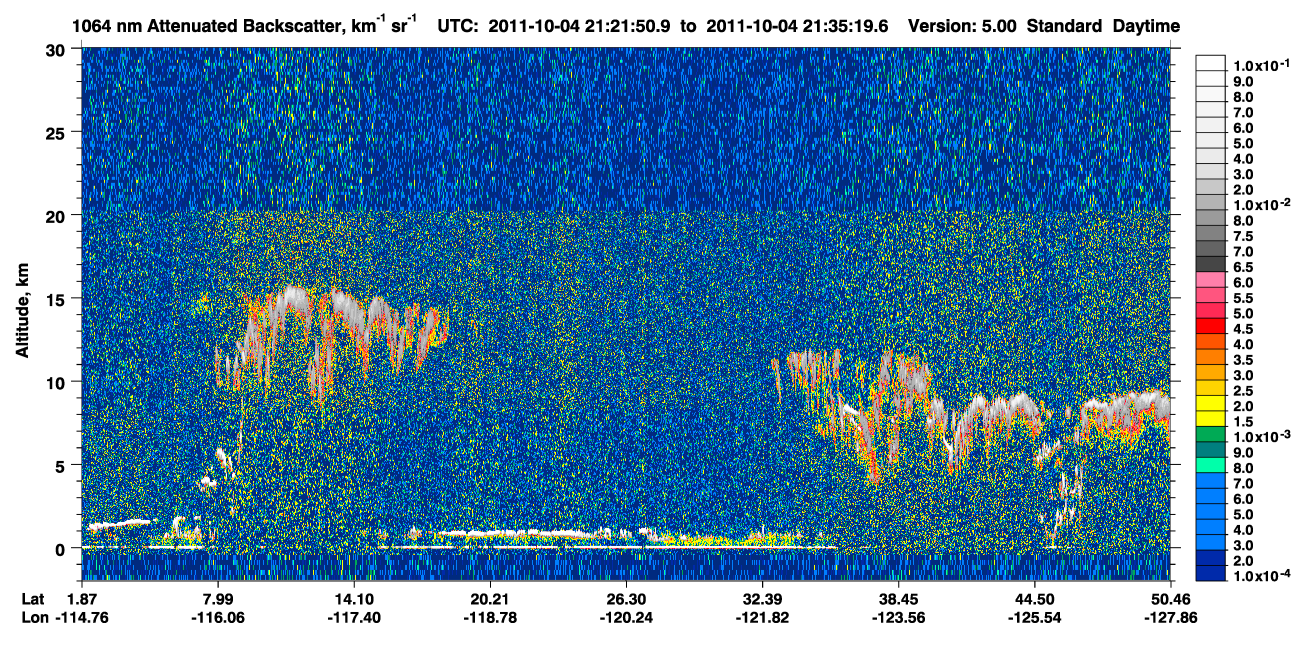Click the altitude tick label 30
The width and height of the screenshot is (1300, 667).
coord(56,49)
